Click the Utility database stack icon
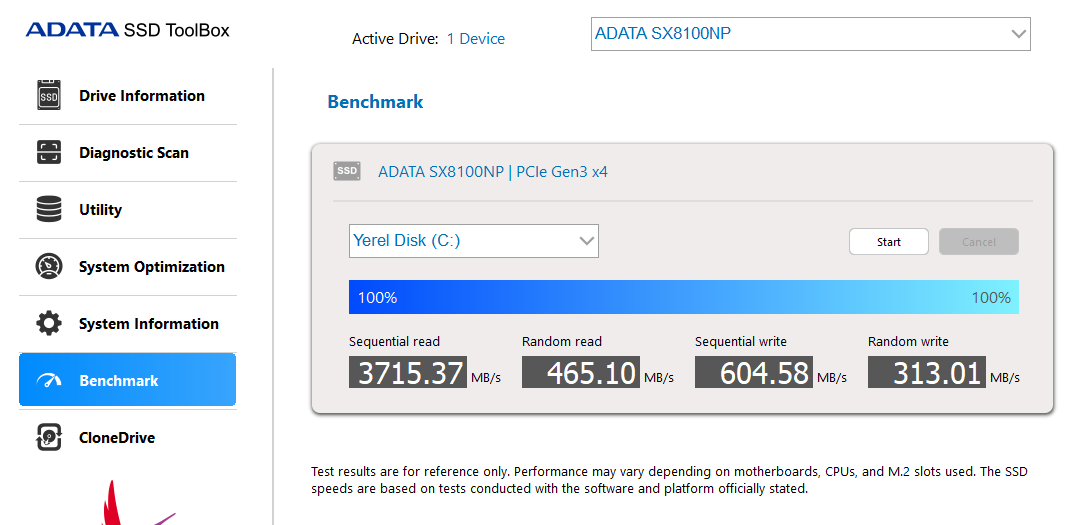Screen dimensions: 1081x525 [x=49, y=209]
